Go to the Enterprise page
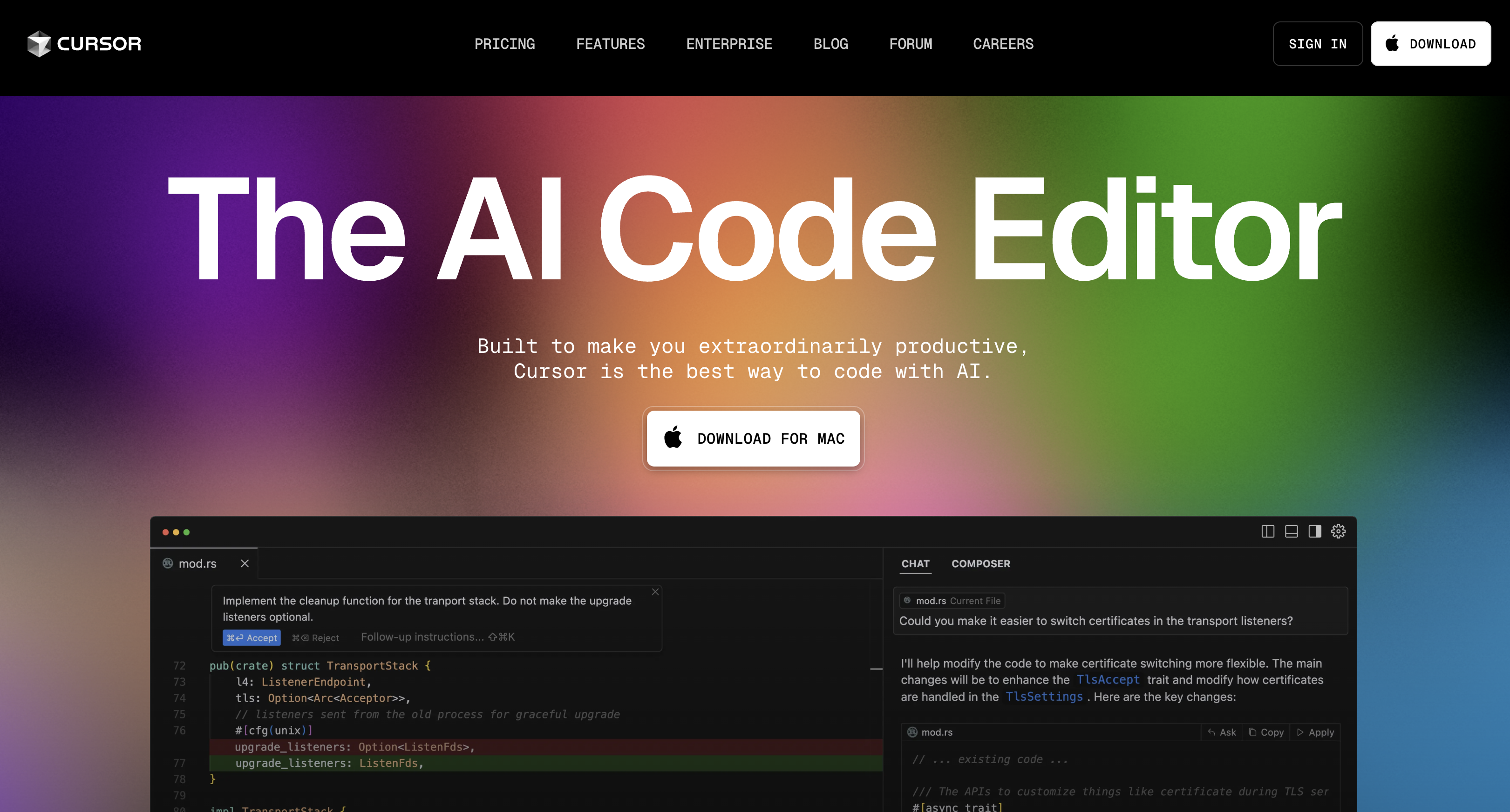 point(728,44)
